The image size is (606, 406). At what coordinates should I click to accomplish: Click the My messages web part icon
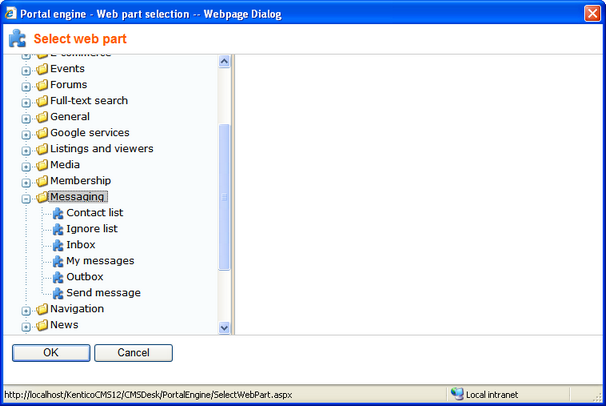tap(58, 261)
